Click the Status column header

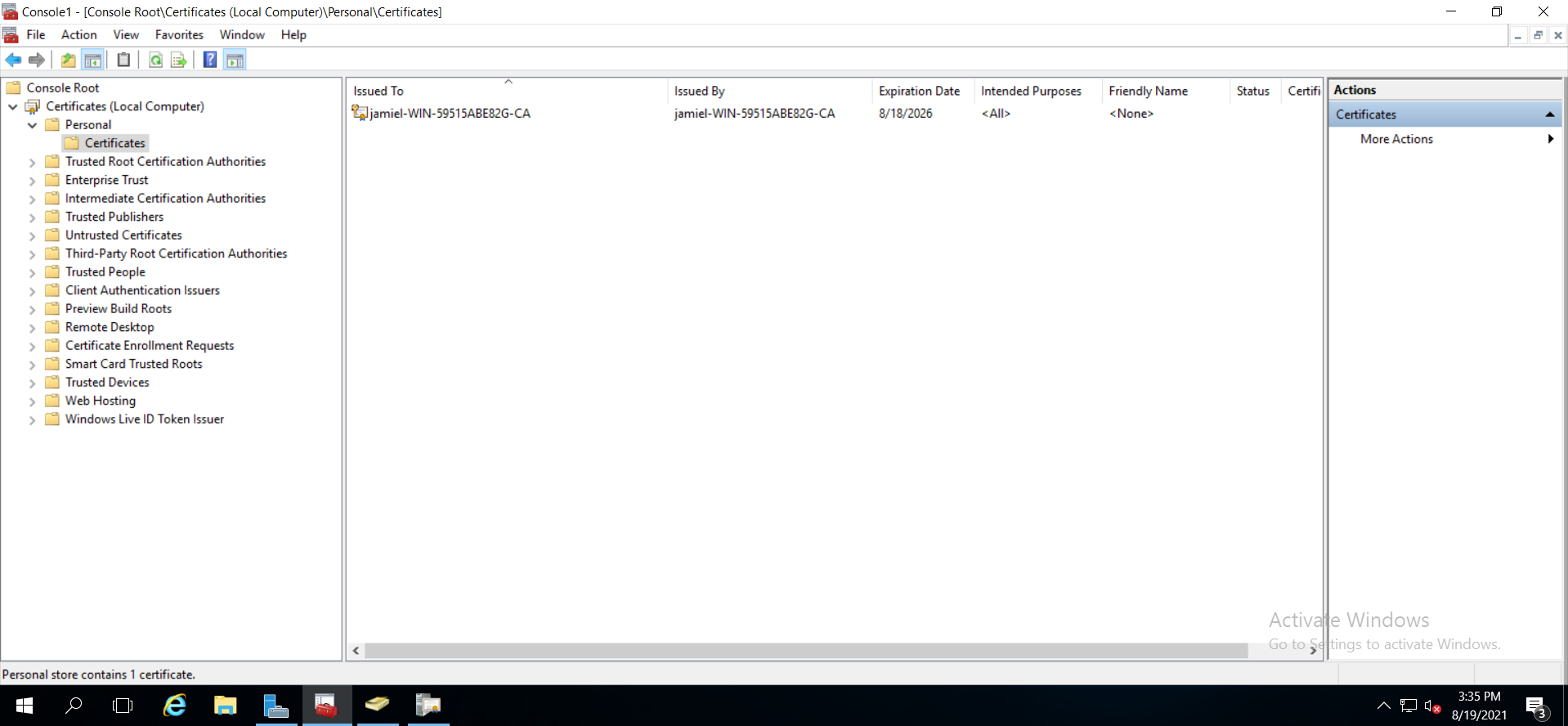tap(1255, 91)
